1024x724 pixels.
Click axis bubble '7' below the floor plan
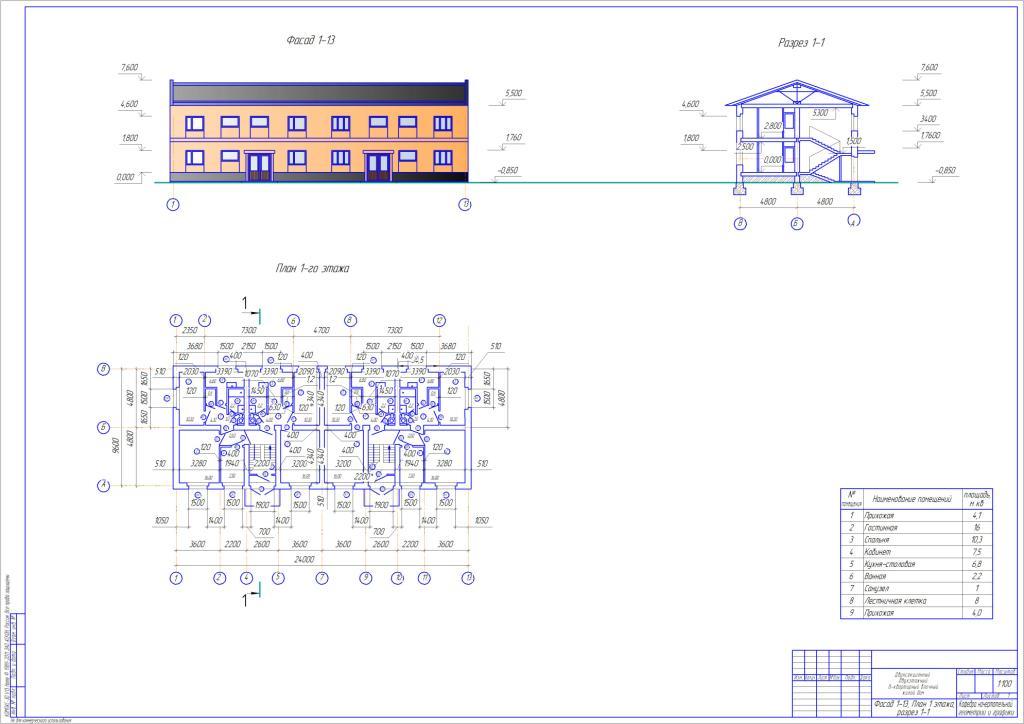pyautogui.click(x=322, y=578)
